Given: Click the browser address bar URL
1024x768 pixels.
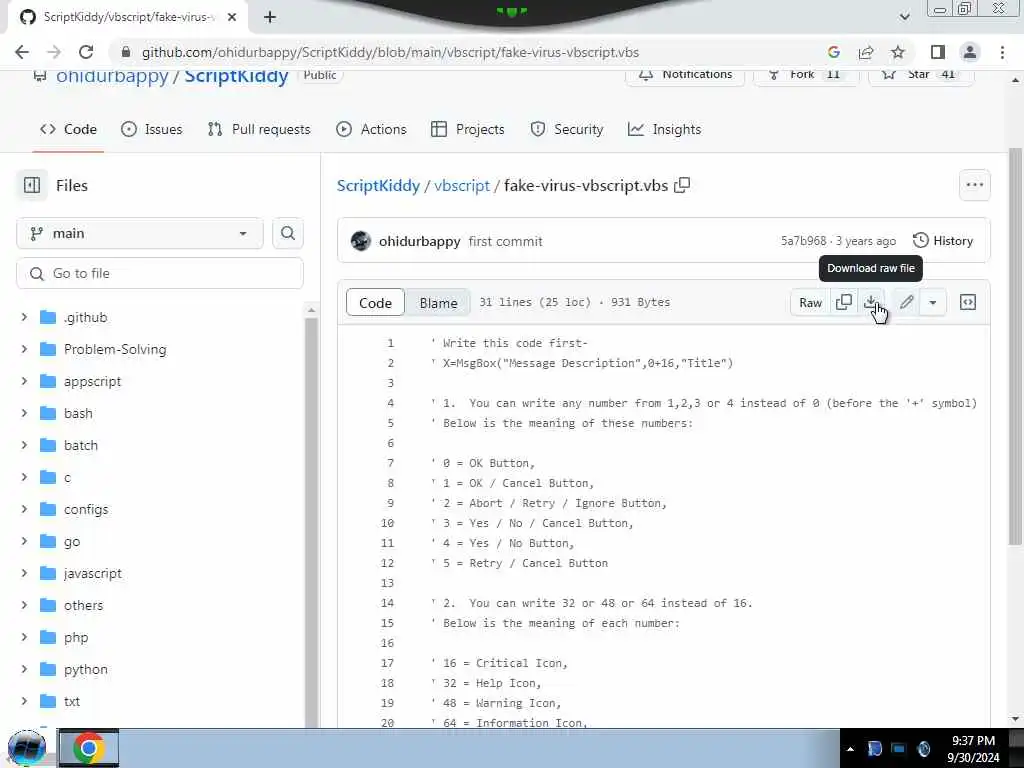Looking at the screenshot, I should (x=390, y=52).
